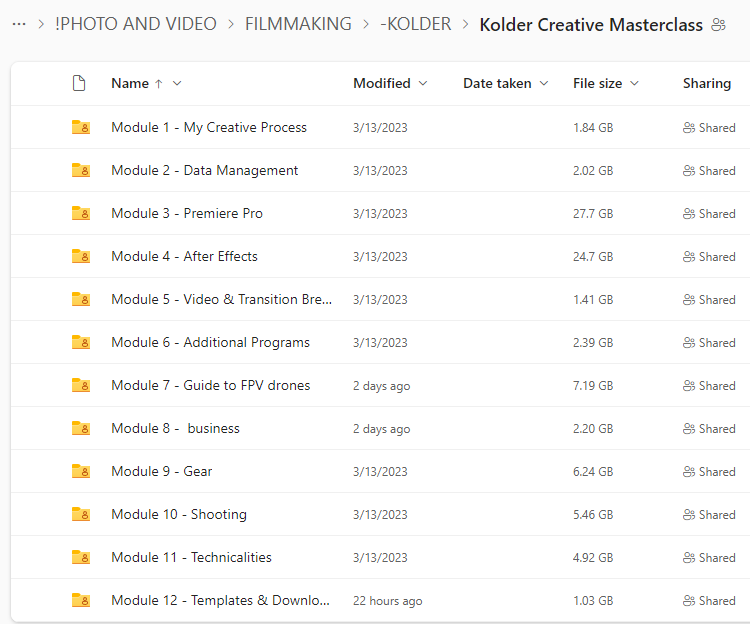This screenshot has width=750, height=624.
Task: Select the 27.7 GB file size cell
Action: coord(593,214)
